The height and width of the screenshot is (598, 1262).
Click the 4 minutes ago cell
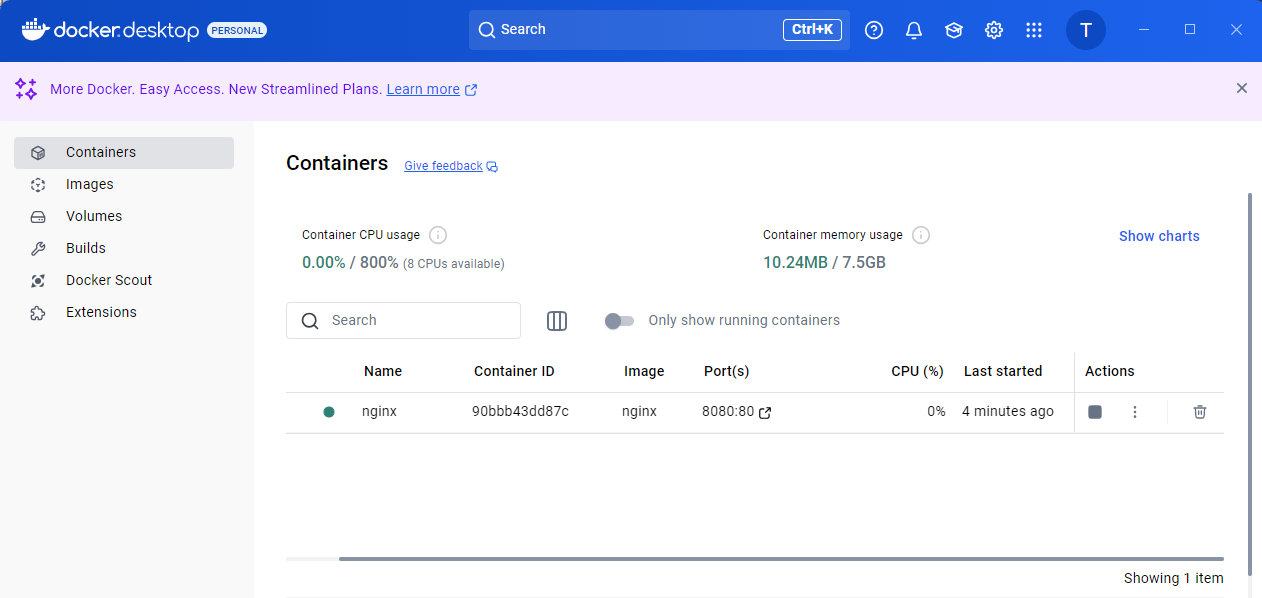tap(1008, 412)
